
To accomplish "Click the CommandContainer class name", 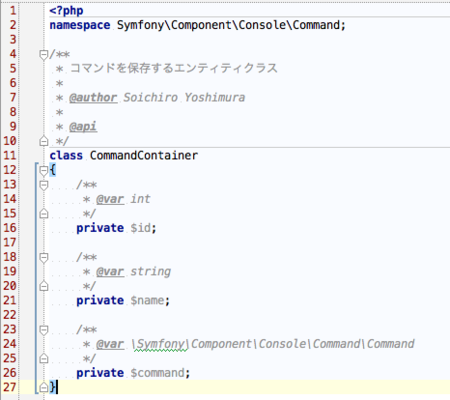I will click(144, 155).
